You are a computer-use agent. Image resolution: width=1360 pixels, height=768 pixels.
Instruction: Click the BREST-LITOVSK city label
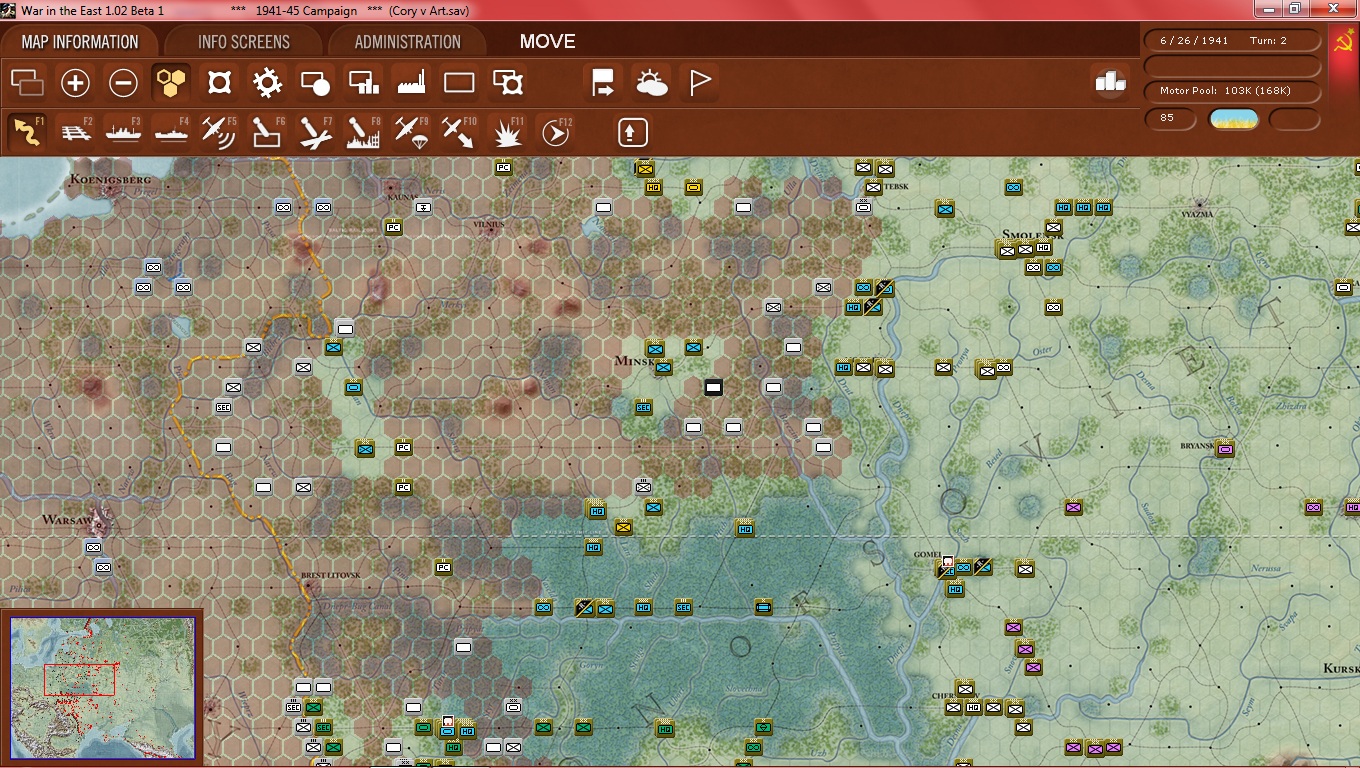[330, 577]
